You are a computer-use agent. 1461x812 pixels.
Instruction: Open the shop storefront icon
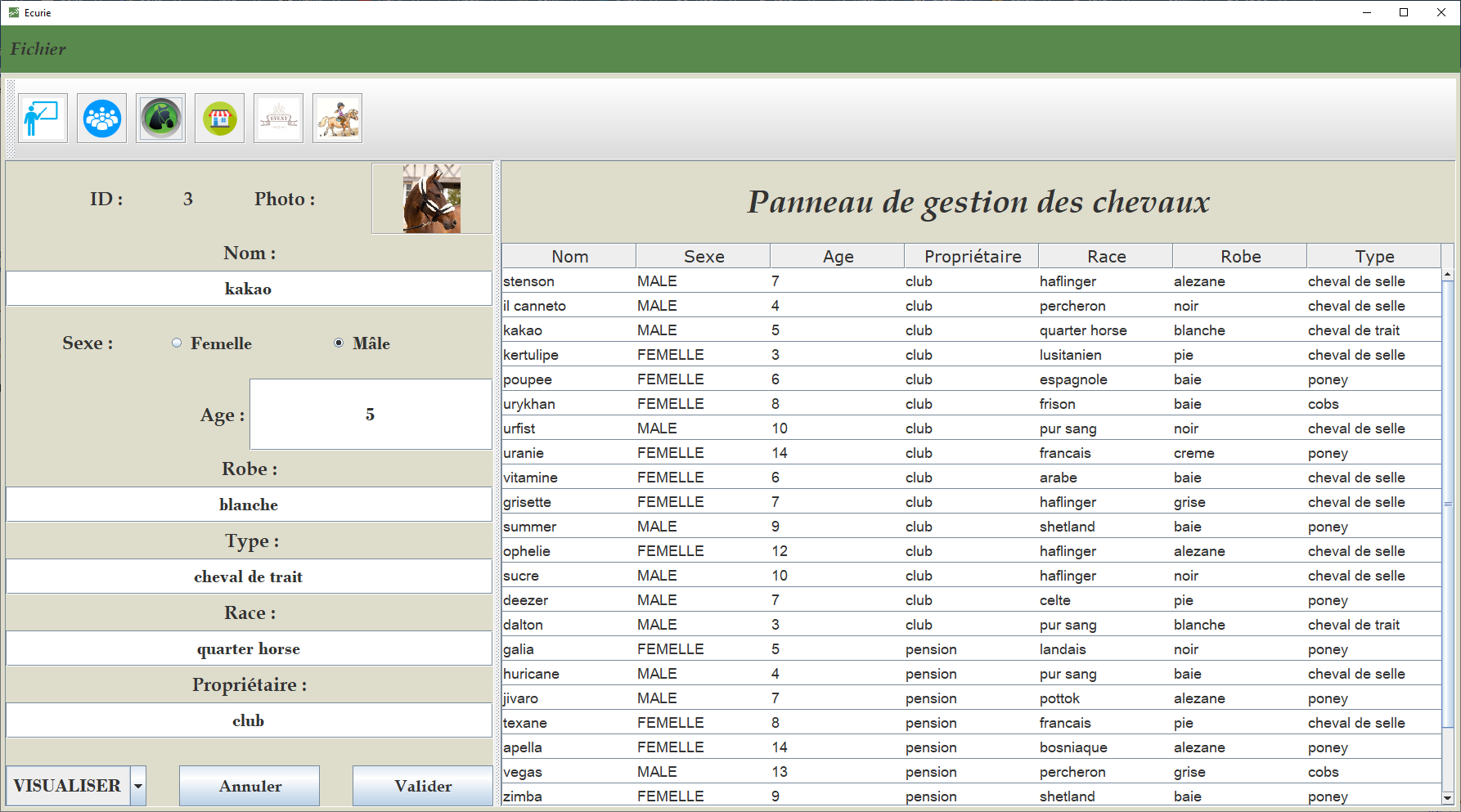(x=219, y=119)
